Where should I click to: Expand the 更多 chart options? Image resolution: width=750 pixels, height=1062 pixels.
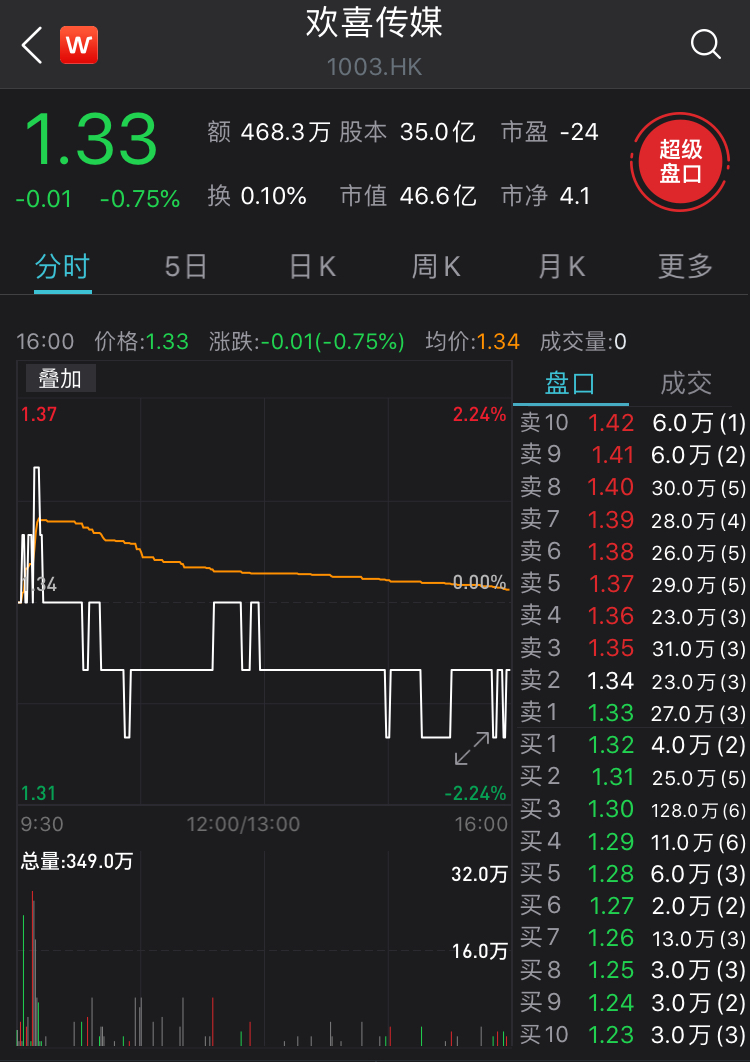685,267
